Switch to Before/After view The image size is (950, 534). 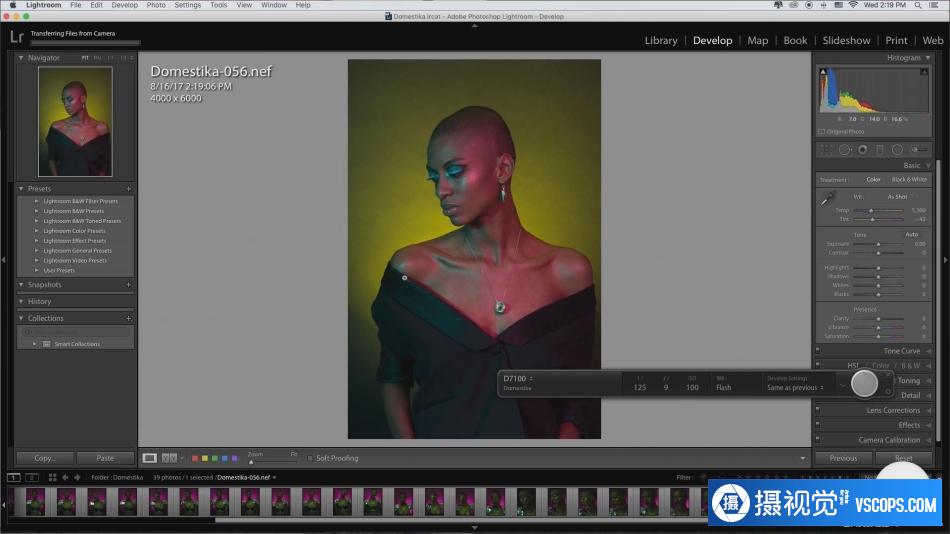[169, 458]
